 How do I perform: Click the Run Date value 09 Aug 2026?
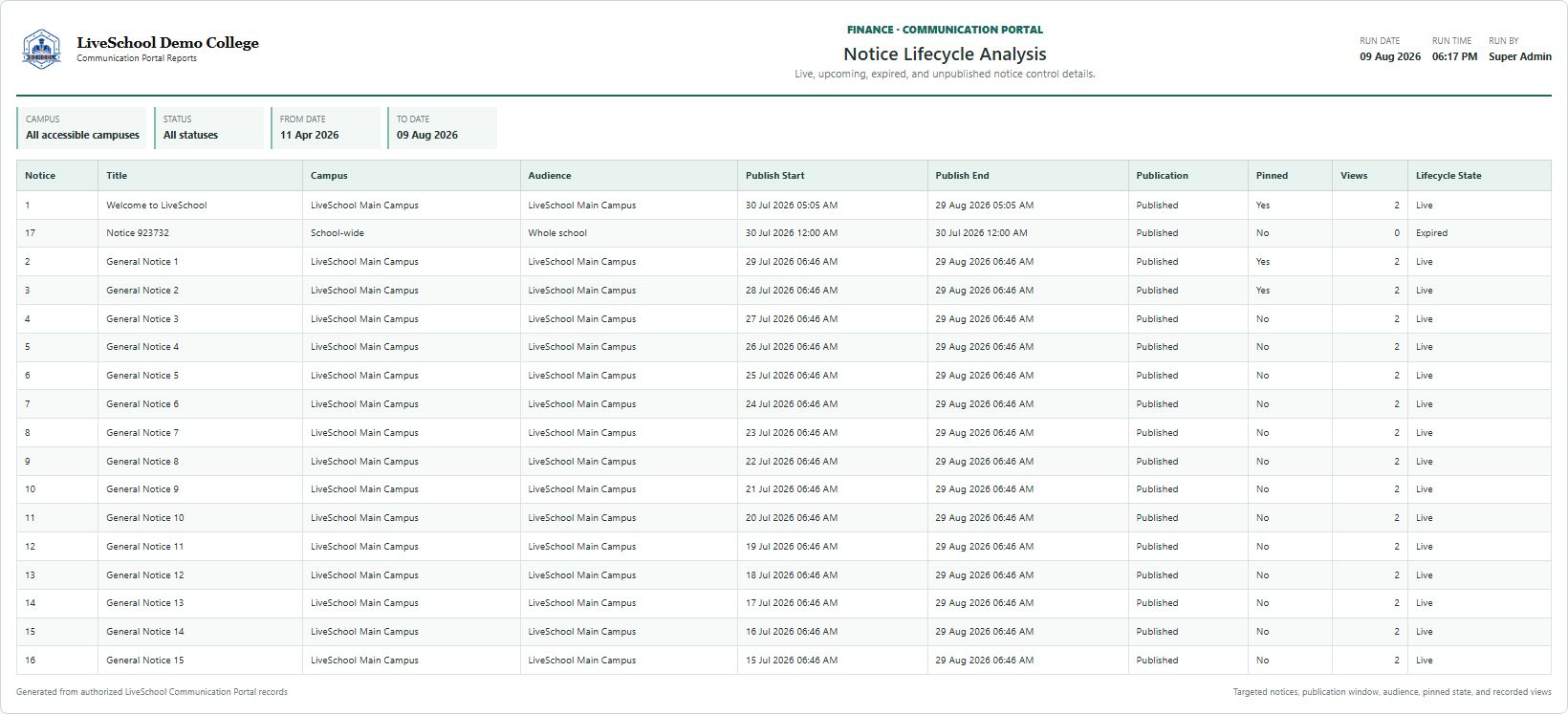coord(1390,57)
